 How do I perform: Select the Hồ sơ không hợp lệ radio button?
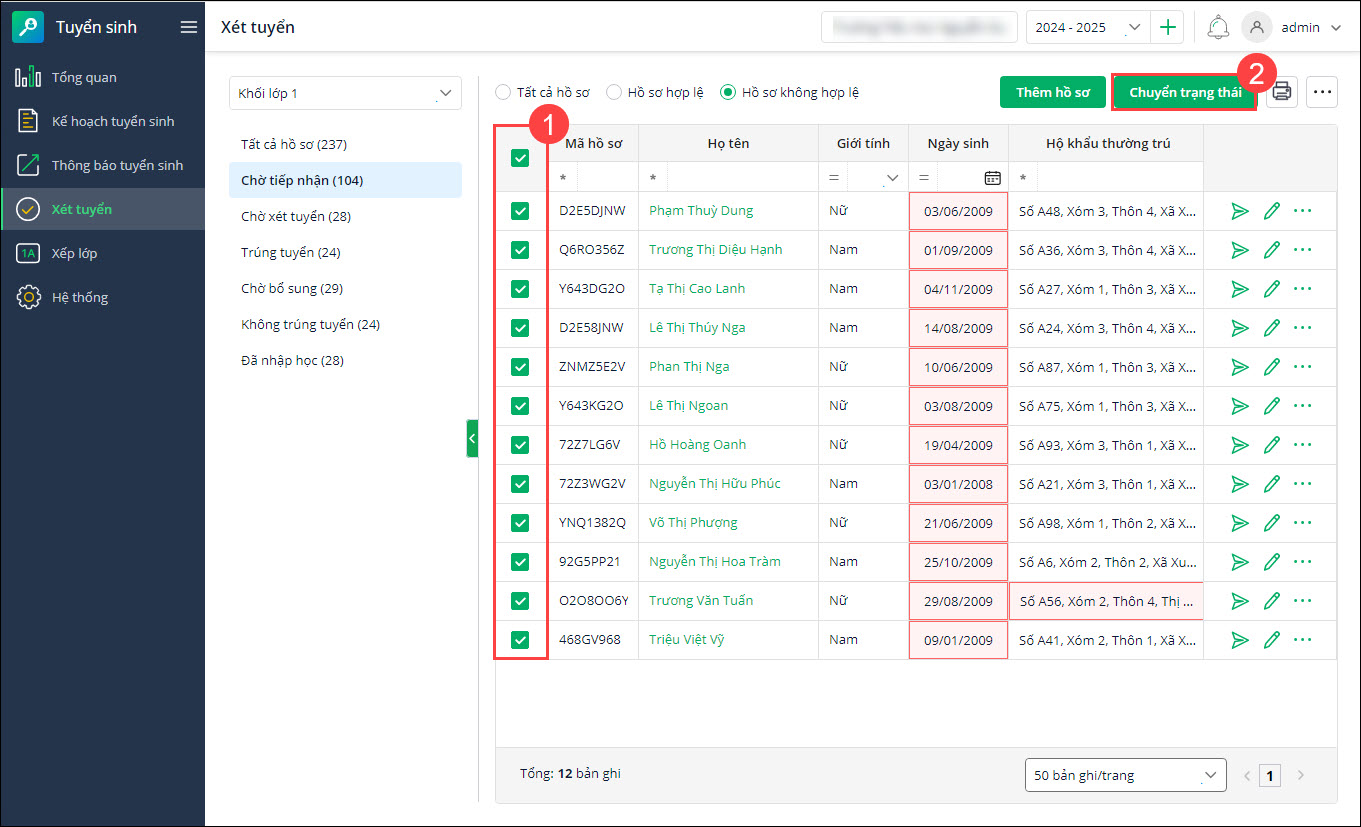pyautogui.click(x=729, y=92)
